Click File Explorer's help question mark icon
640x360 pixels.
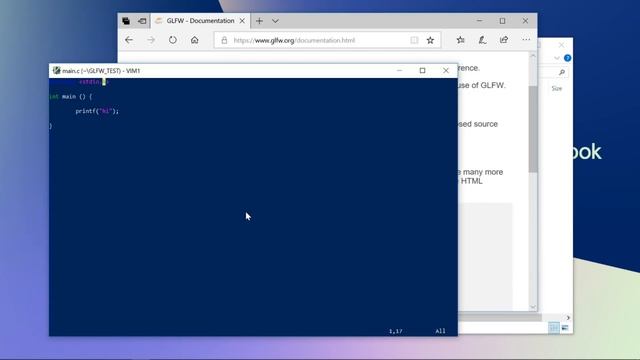pyautogui.click(x=567, y=58)
